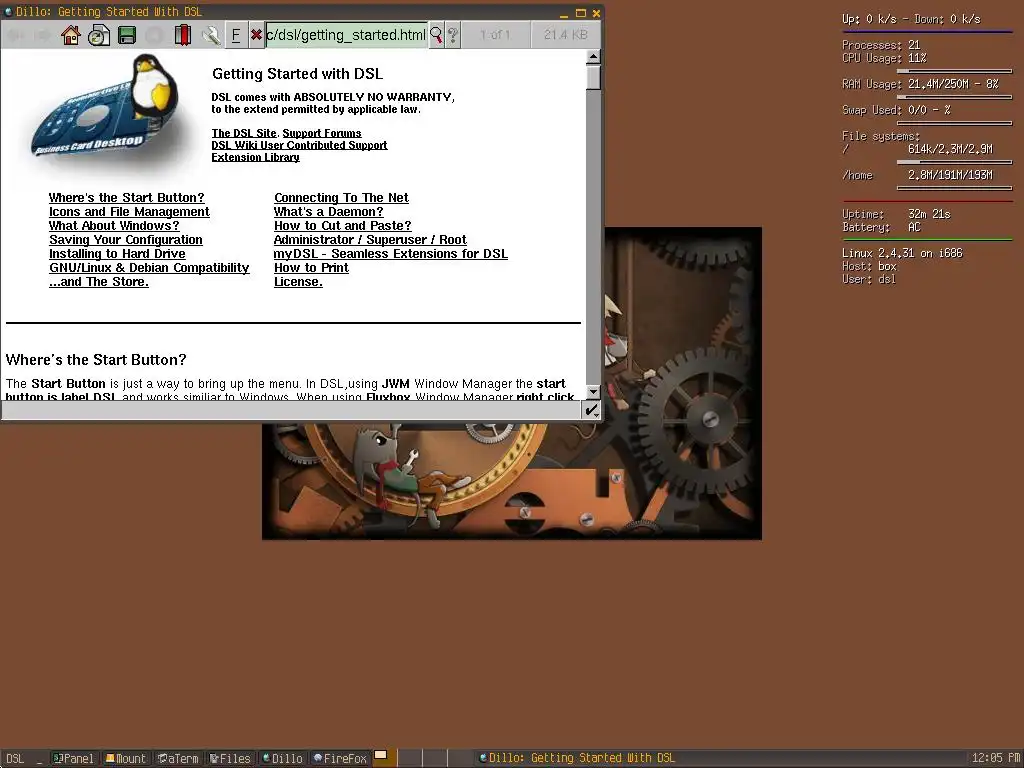The width and height of the screenshot is (1024, 768).
Task: Open What's a Daemon? link
Action: tap(328, 212)
